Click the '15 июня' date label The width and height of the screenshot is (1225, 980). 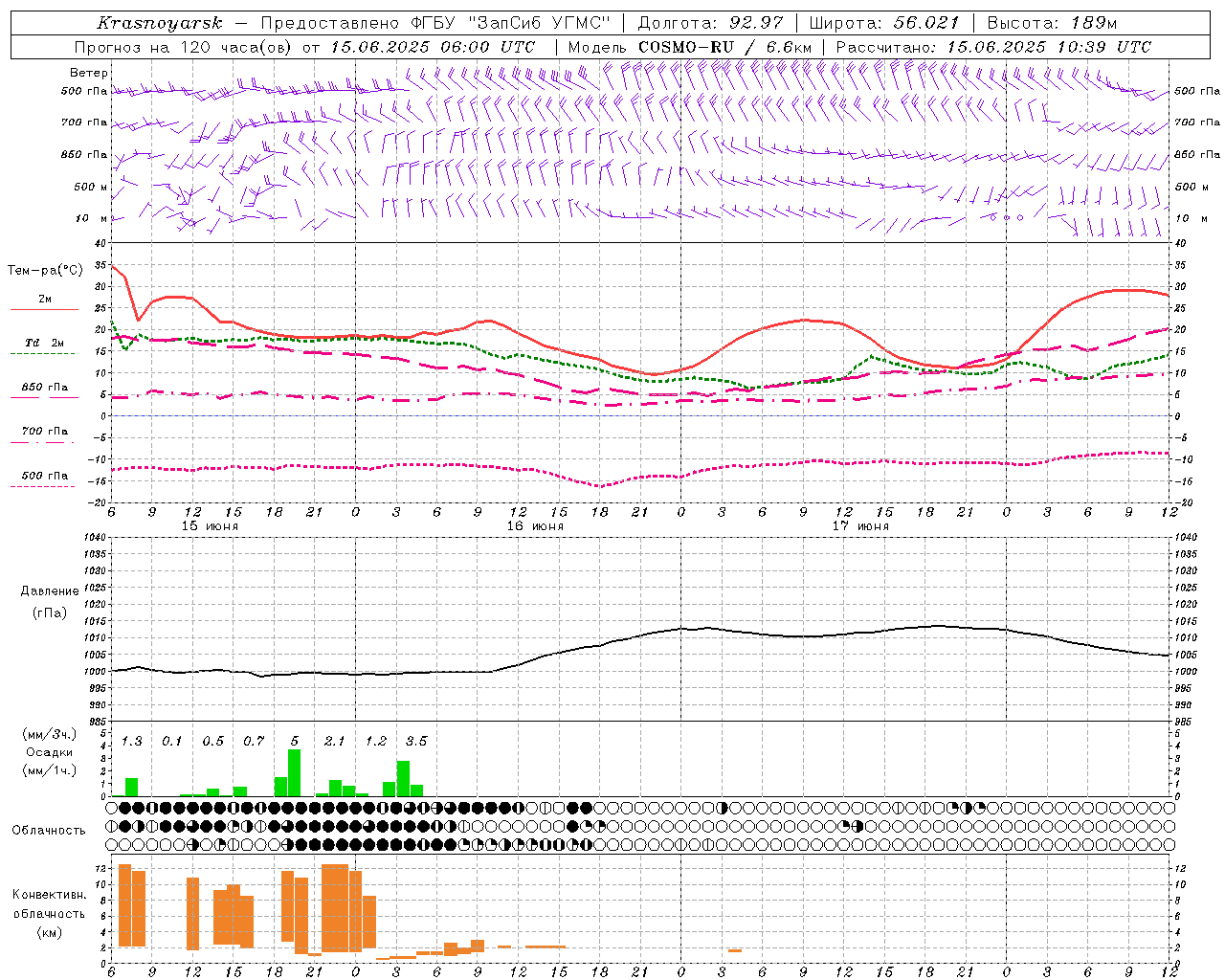coord(210,526)
